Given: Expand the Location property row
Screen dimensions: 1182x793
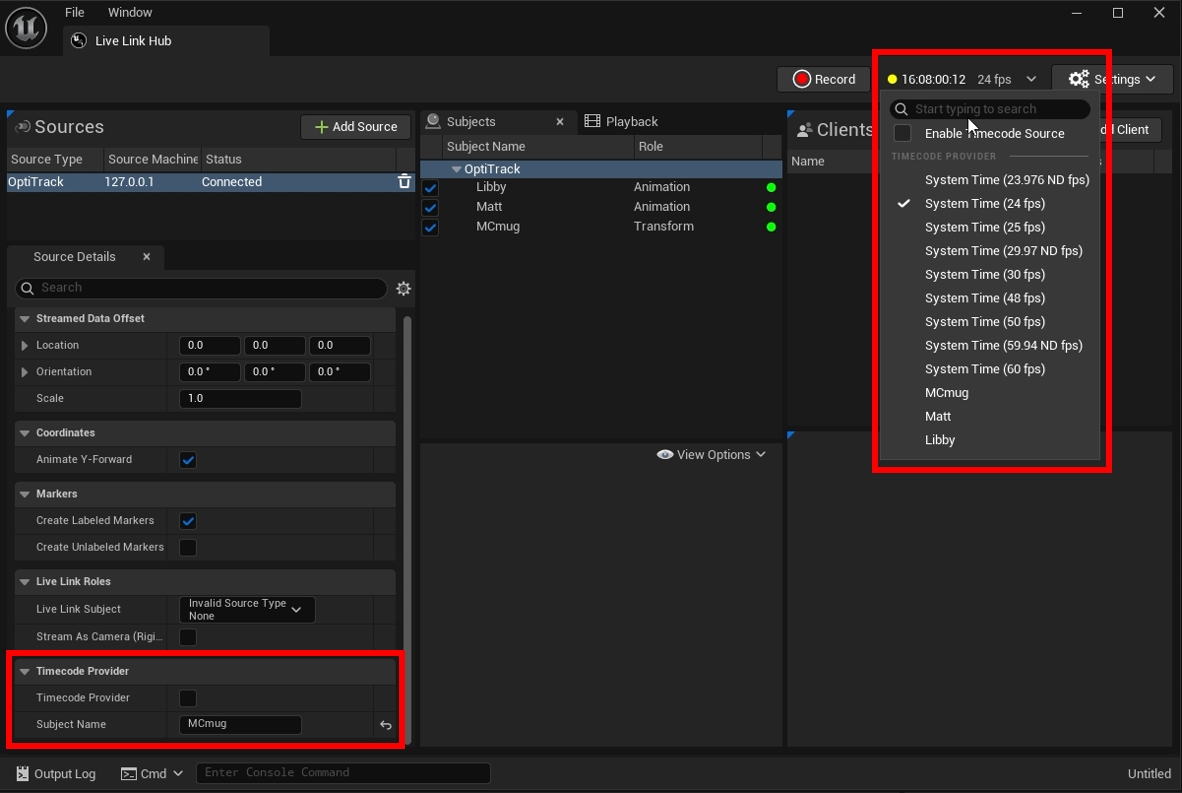Looking at the screenshot, I should coord(25,345).
